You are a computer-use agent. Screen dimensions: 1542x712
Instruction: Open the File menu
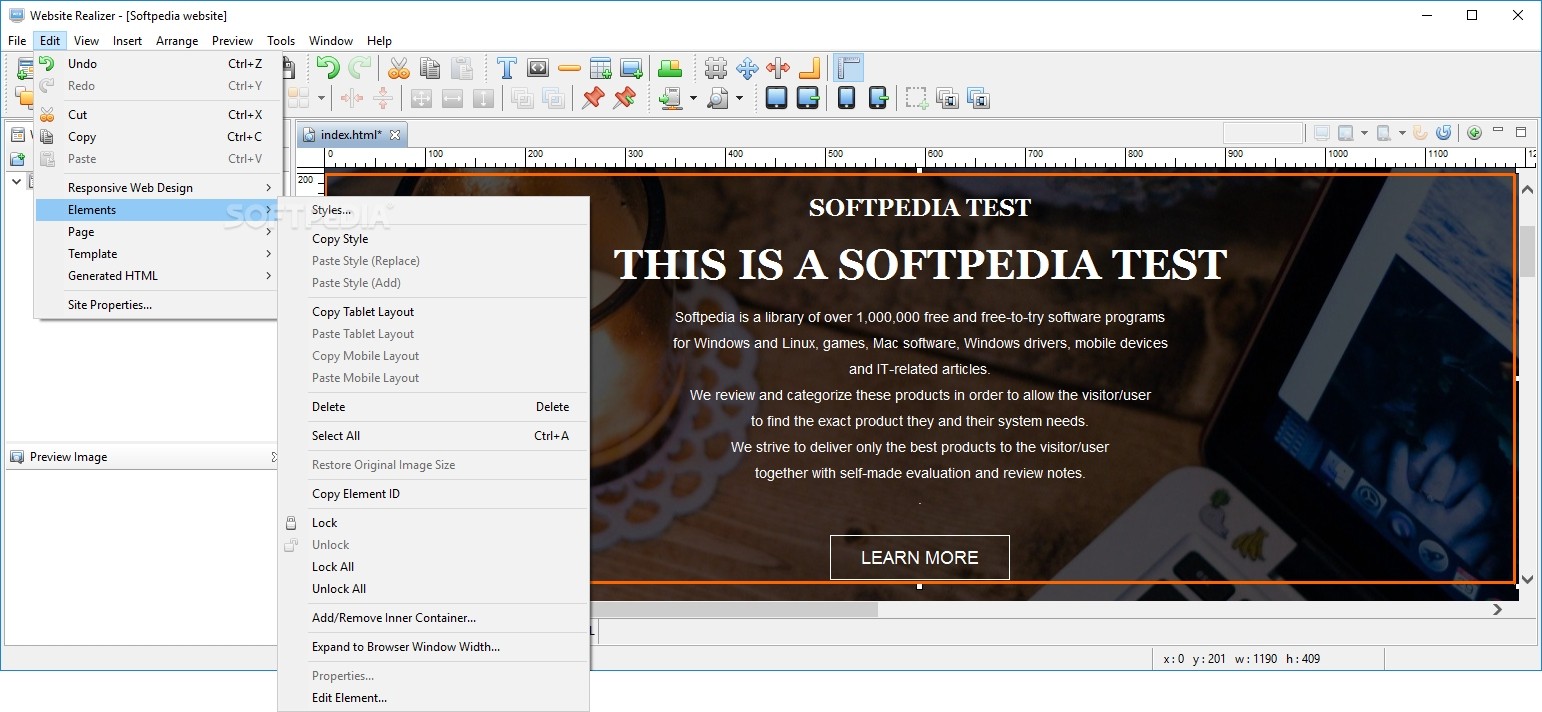pos(17,41)
